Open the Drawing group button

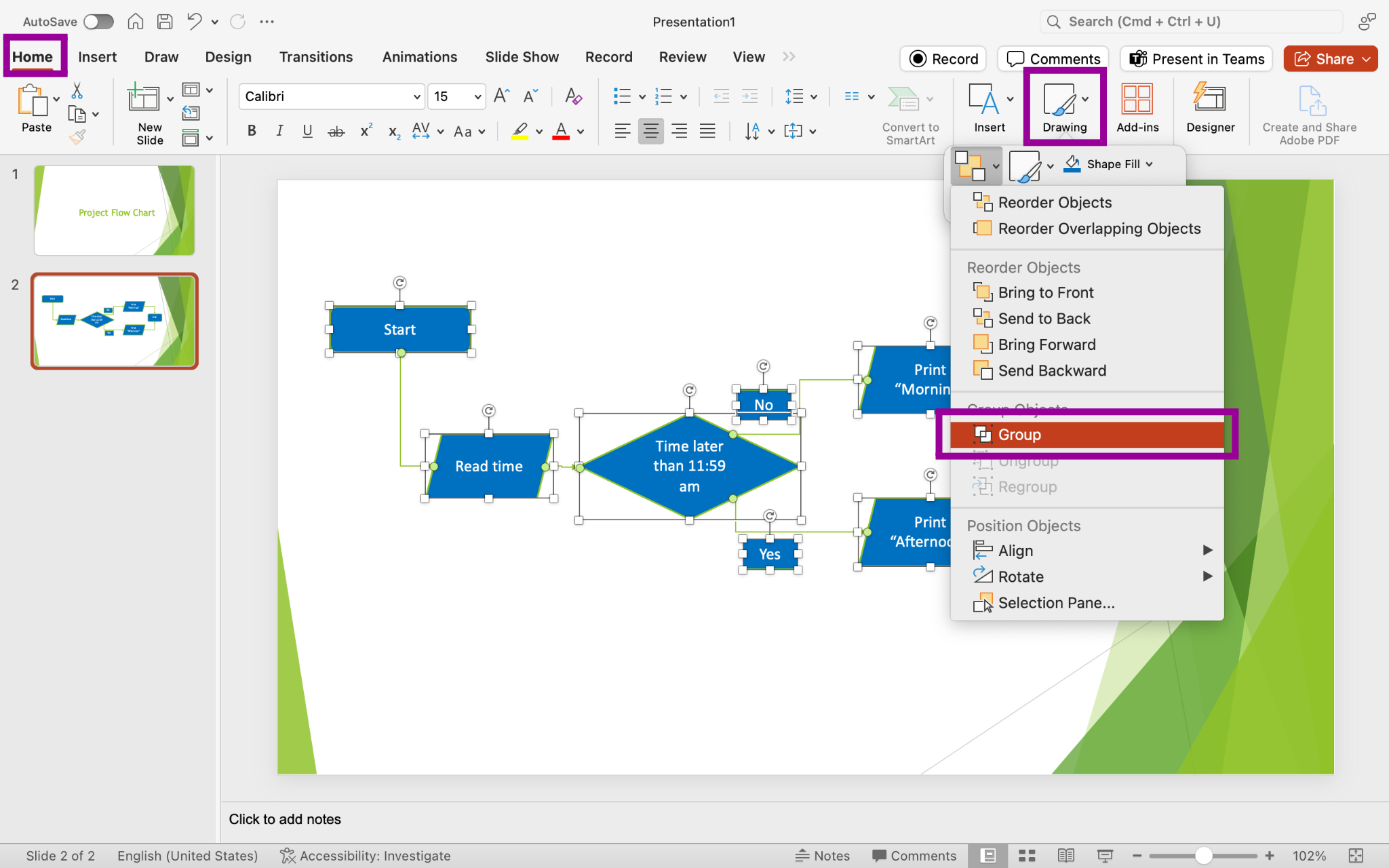[x=1065, y=108]
